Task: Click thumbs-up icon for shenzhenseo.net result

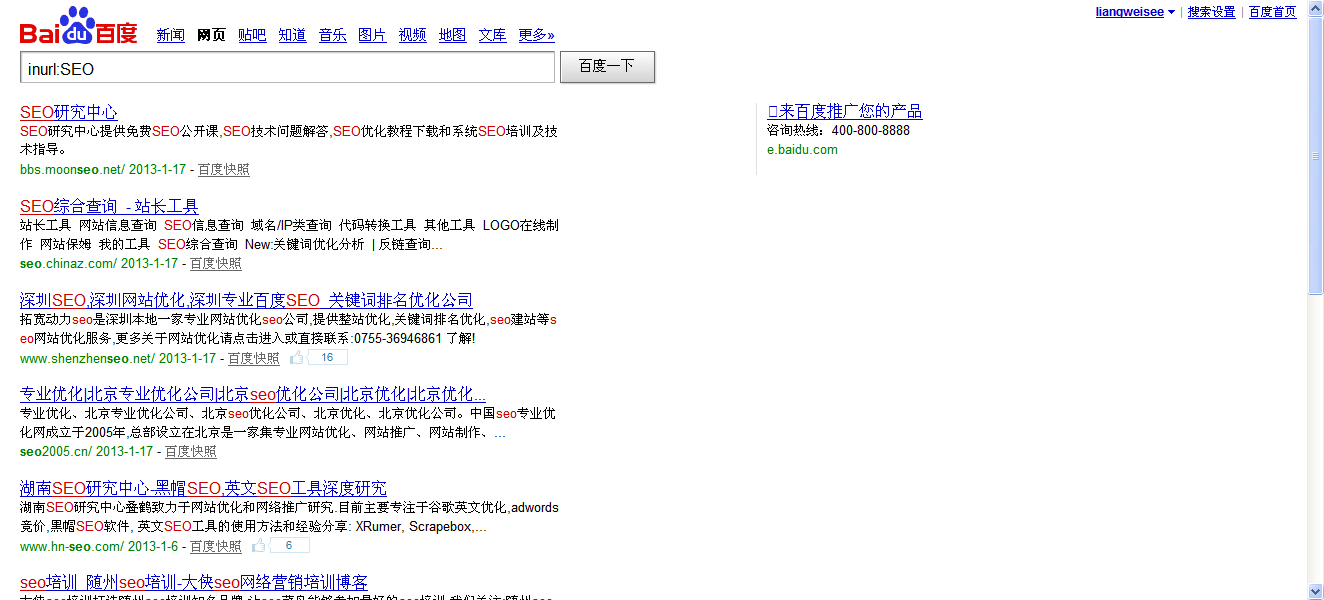Action: click(x=296, y=358)
